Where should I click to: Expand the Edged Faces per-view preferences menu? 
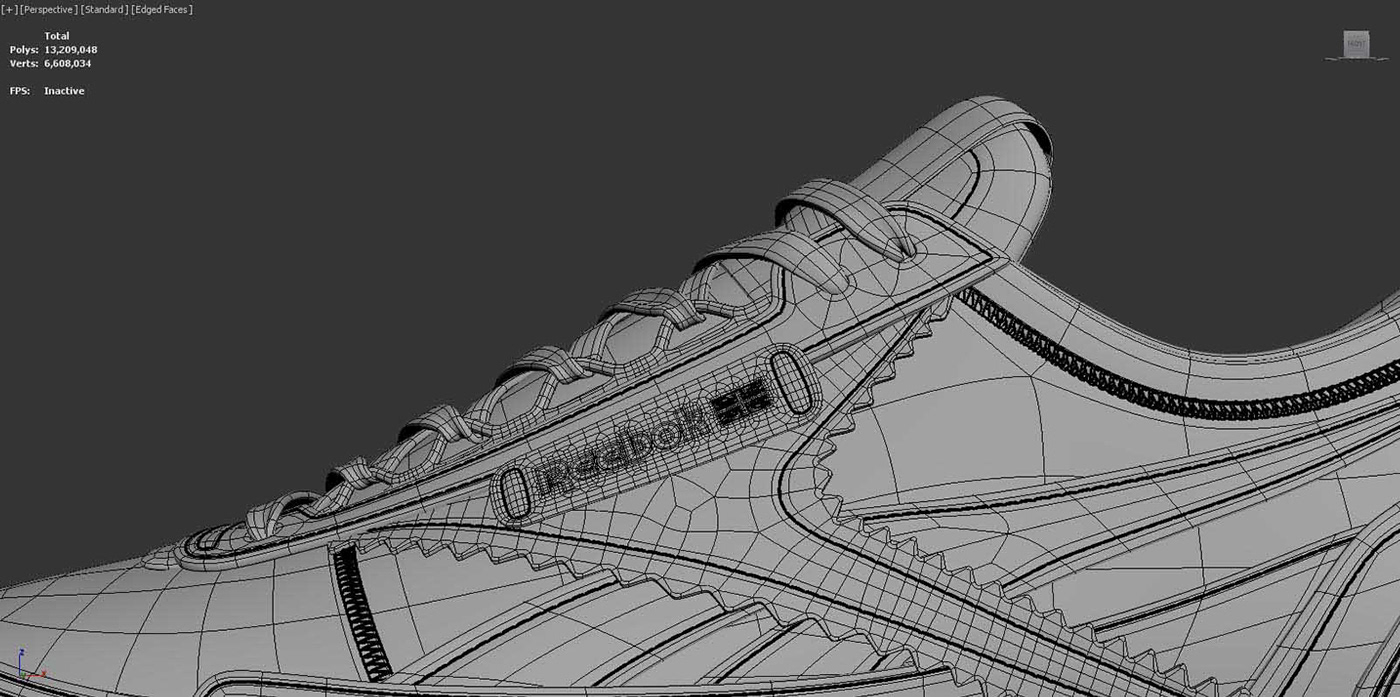160,9
